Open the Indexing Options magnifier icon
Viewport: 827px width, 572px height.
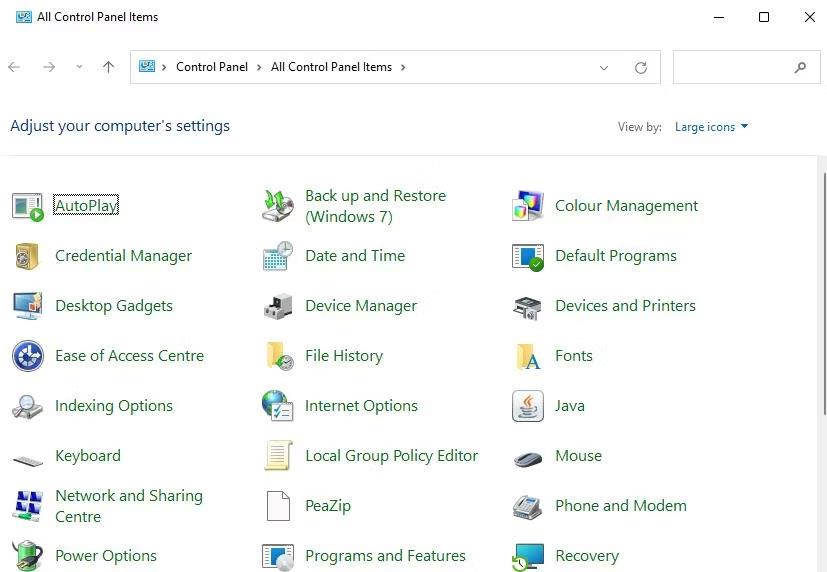point(27,406)
